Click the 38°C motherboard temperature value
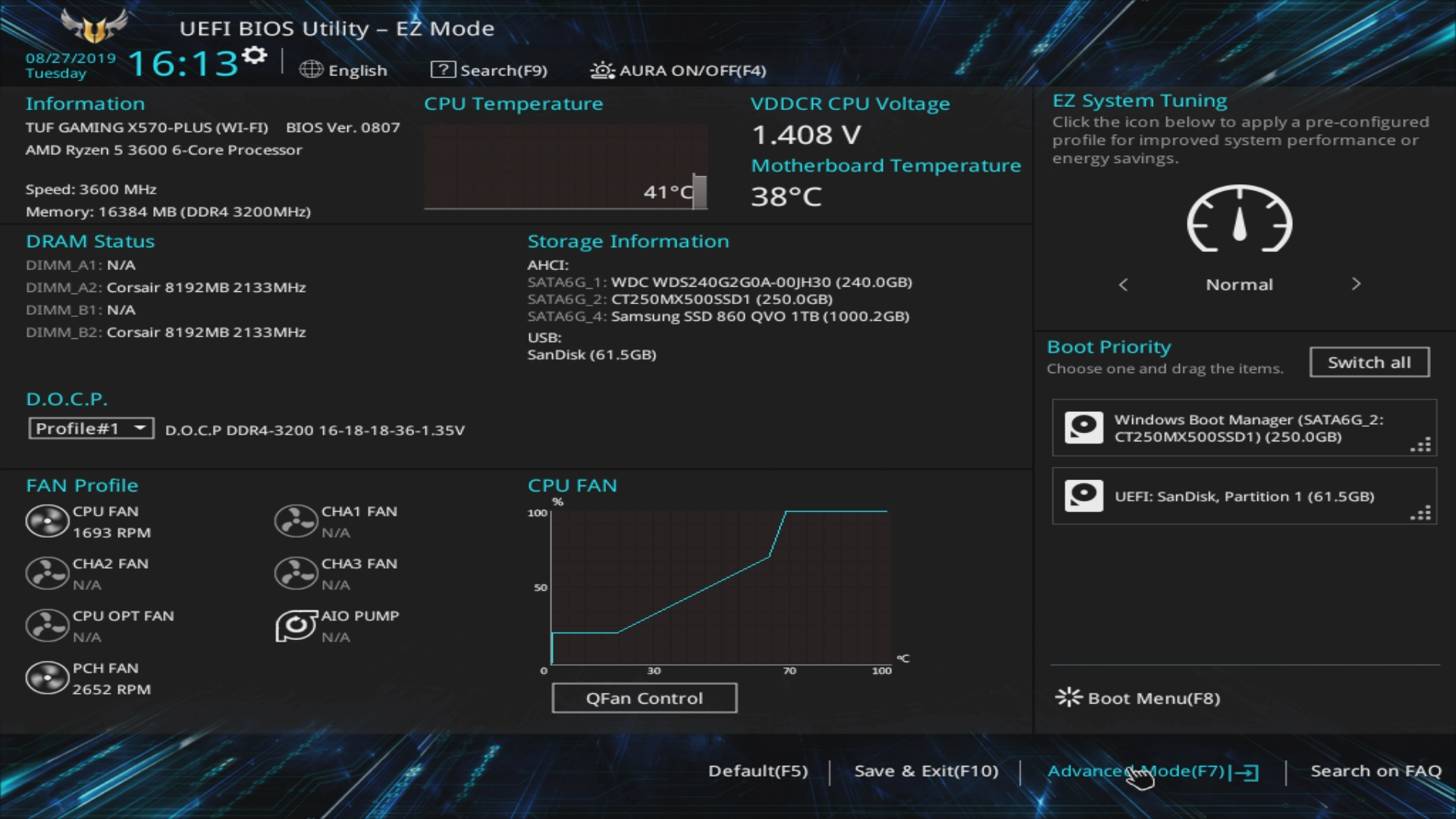 pyautogui.click(x=786, y=197)
